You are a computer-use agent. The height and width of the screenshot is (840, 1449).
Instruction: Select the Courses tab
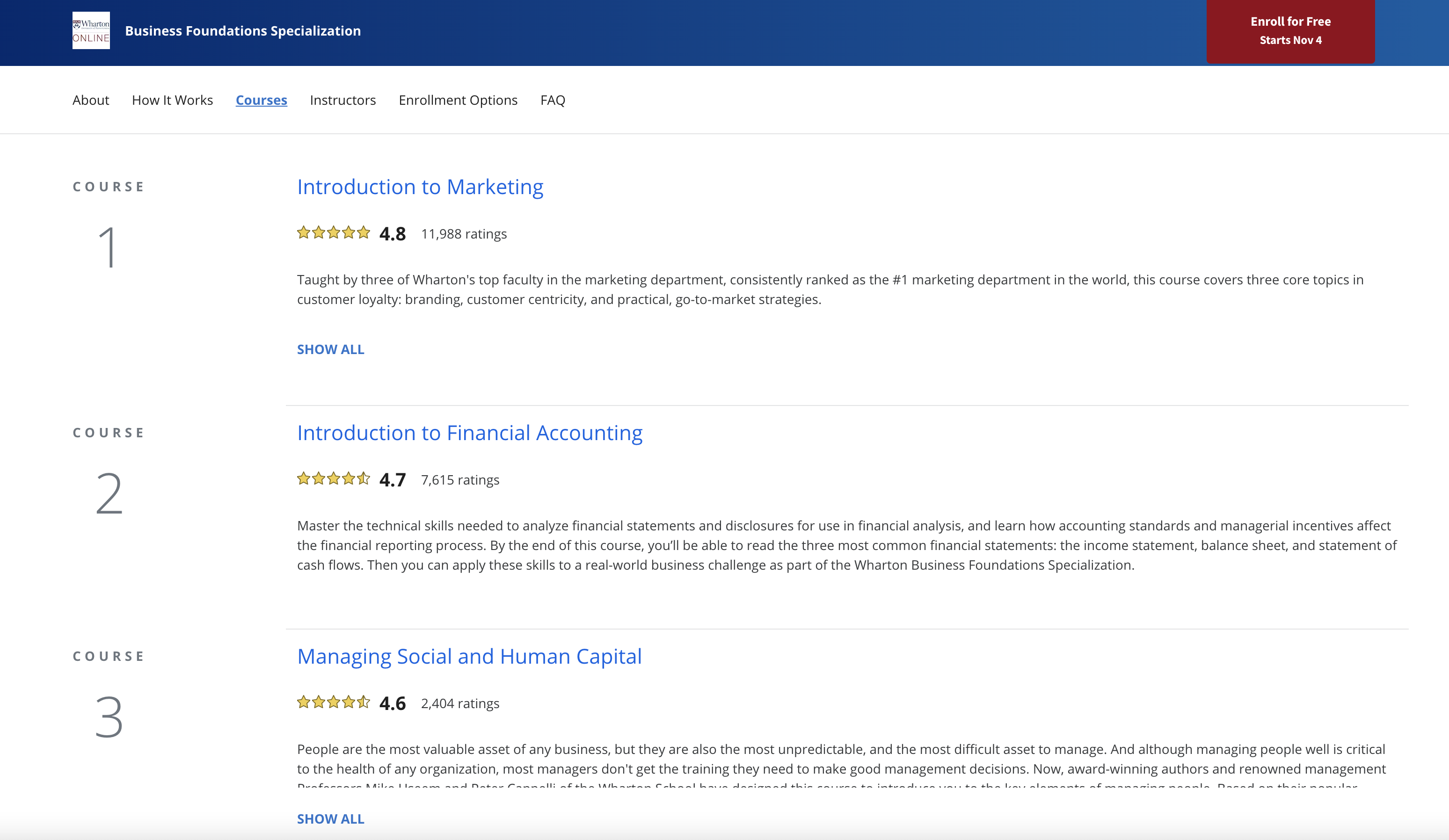pyautogui.click(x=261, y=100)
